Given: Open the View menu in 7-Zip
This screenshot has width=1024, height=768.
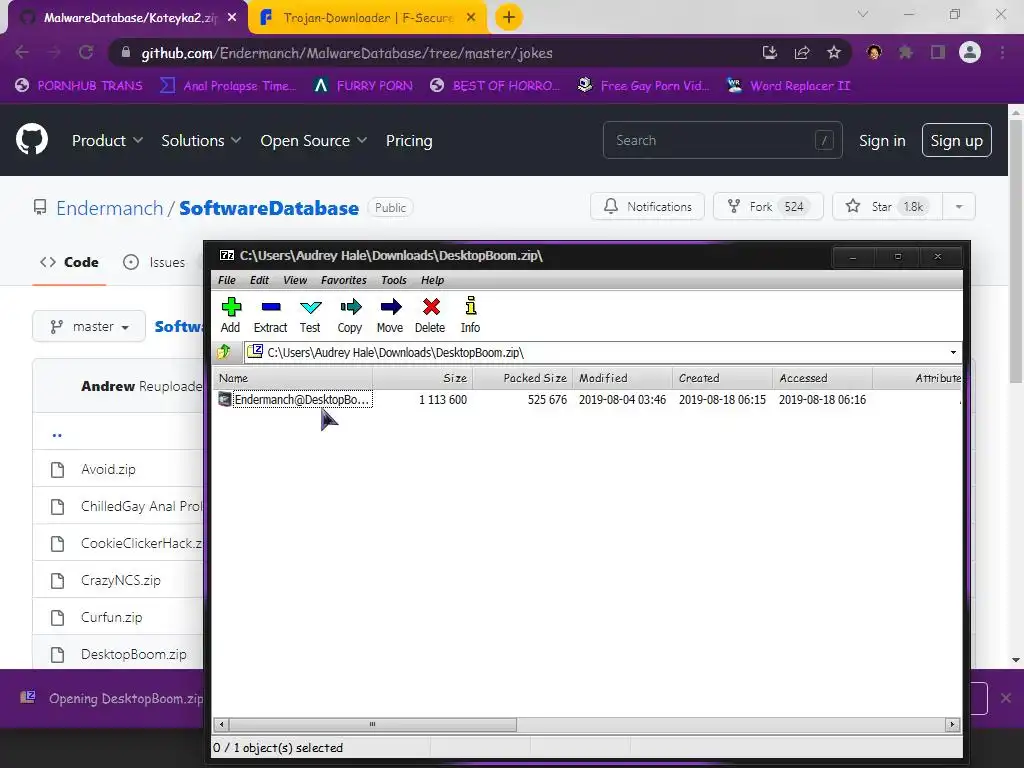Looking at the screenshot, I should click(295, 280).
